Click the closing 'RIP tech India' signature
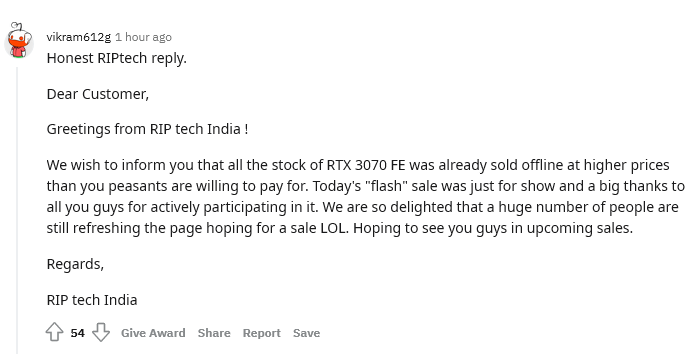The height and width of the screenshot is (363, 699). point(92,300)
